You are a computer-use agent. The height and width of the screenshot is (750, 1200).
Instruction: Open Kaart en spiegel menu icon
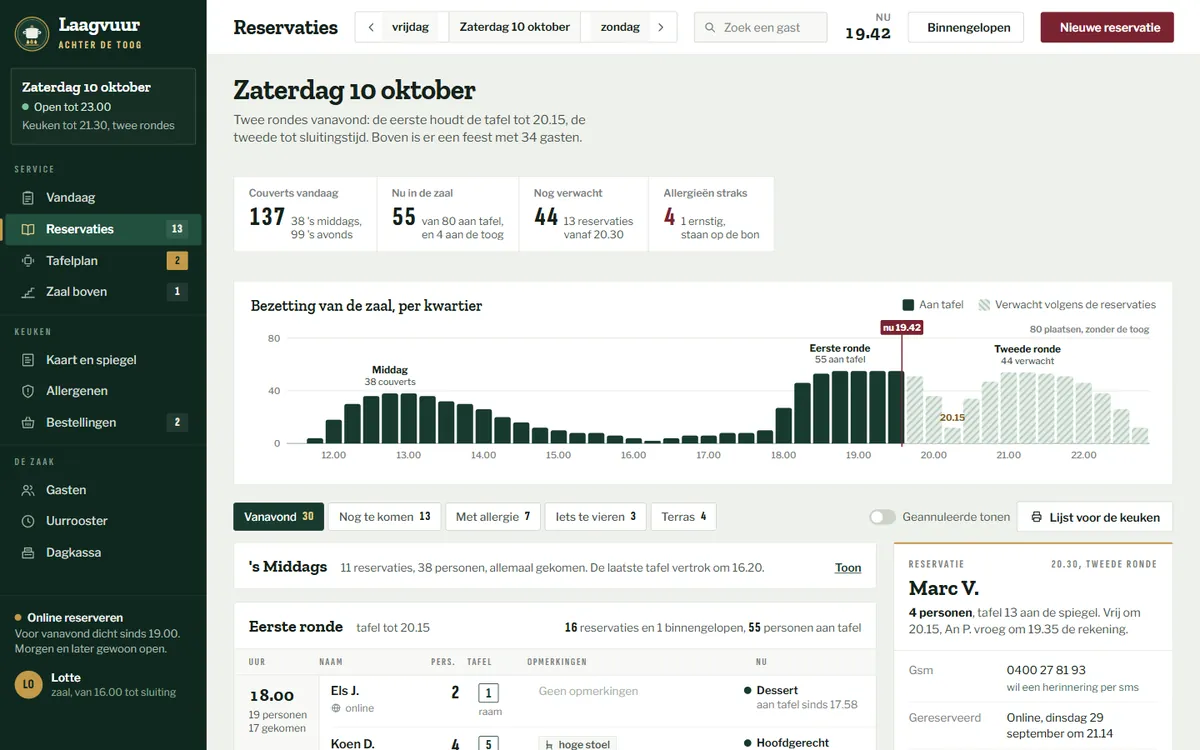(x=28, y=360)
